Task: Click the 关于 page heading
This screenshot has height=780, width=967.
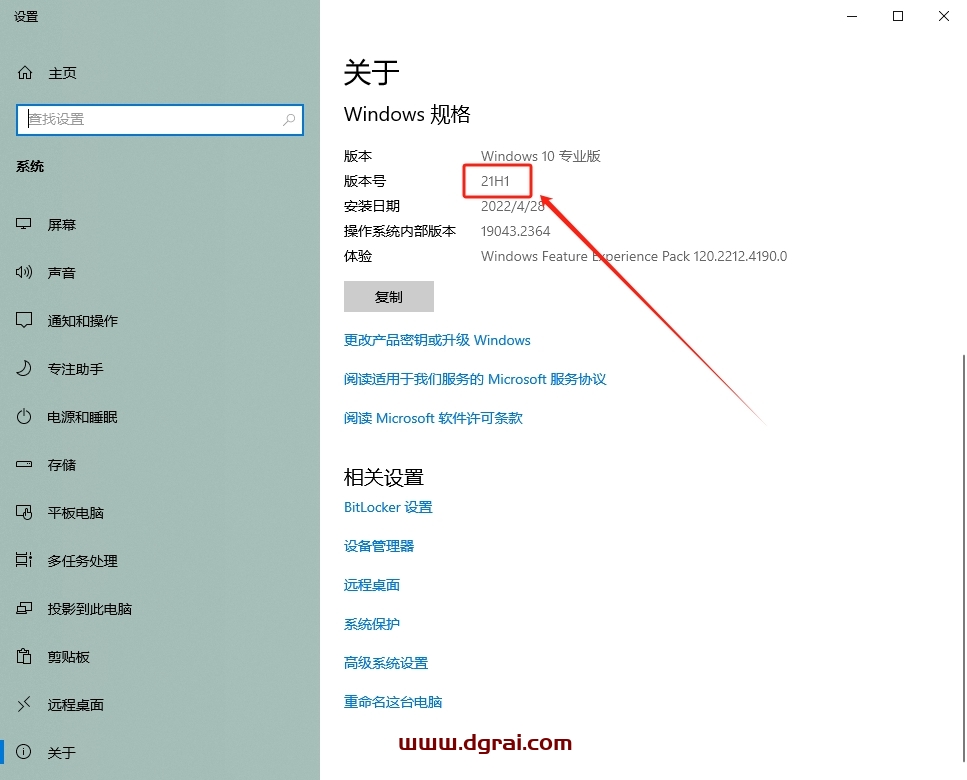Action: tap(371, 73)
